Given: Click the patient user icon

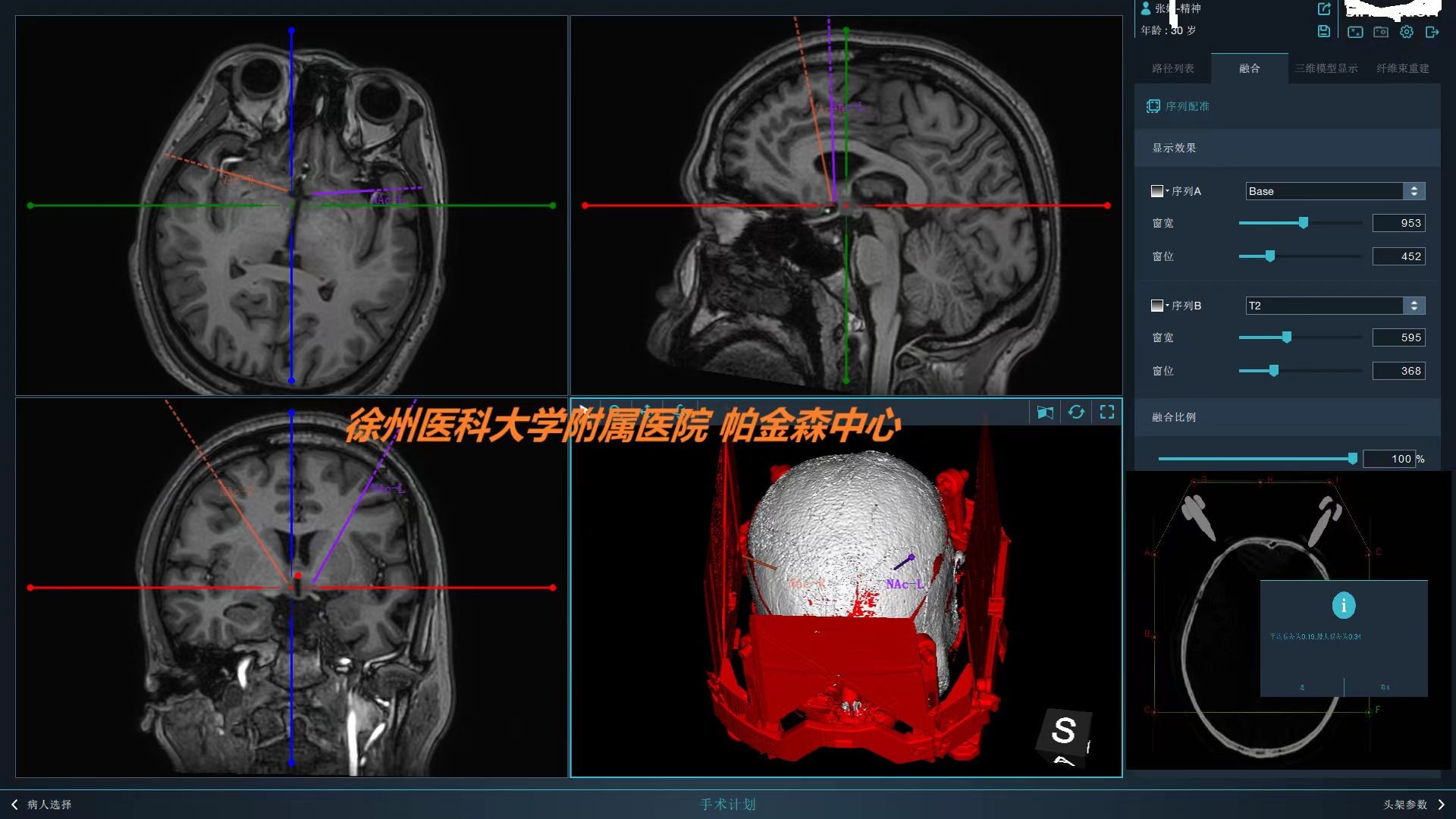Looking at the screenshot, I should [x=1146, y=8].
